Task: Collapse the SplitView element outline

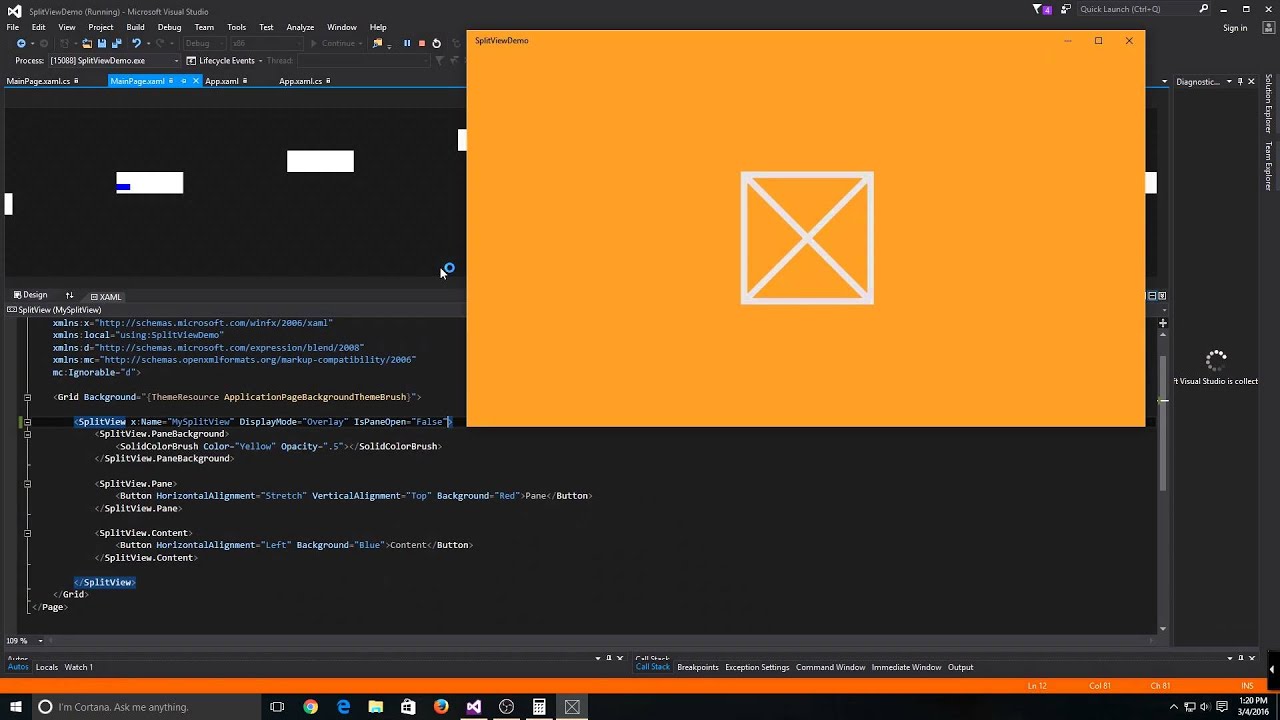Action: point(27,422)
